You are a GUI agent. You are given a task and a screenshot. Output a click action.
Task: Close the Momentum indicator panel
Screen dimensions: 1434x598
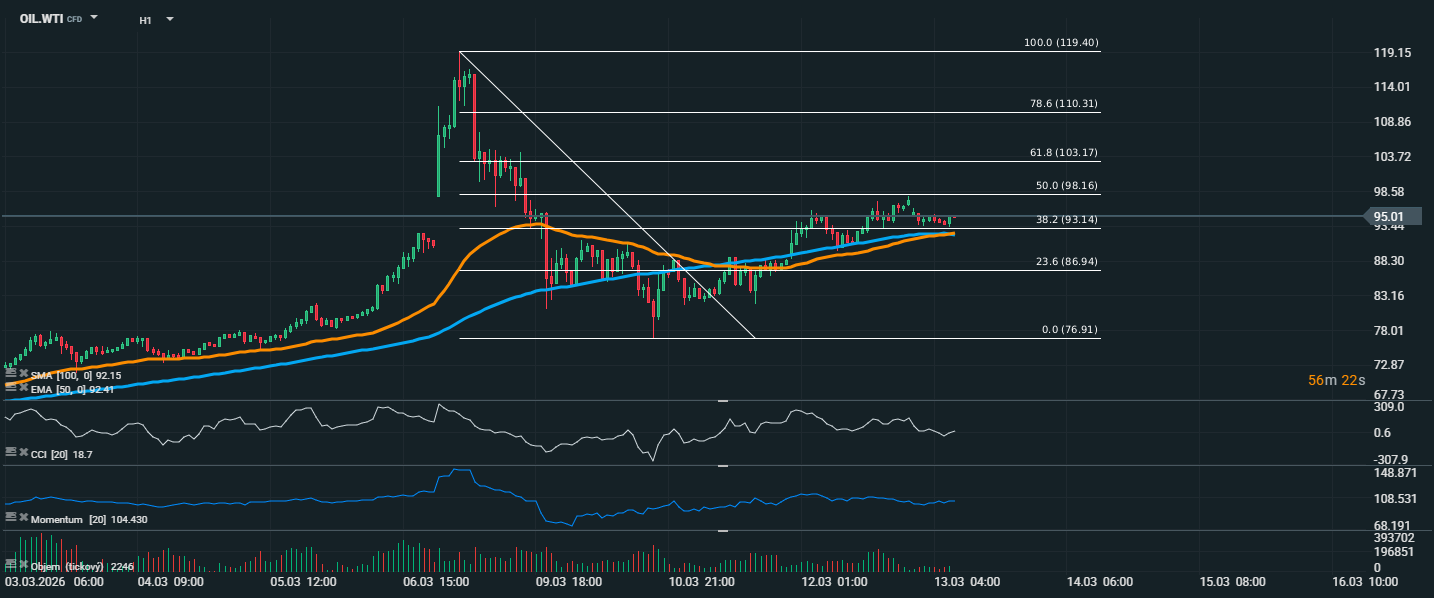(x=24, y=518)
